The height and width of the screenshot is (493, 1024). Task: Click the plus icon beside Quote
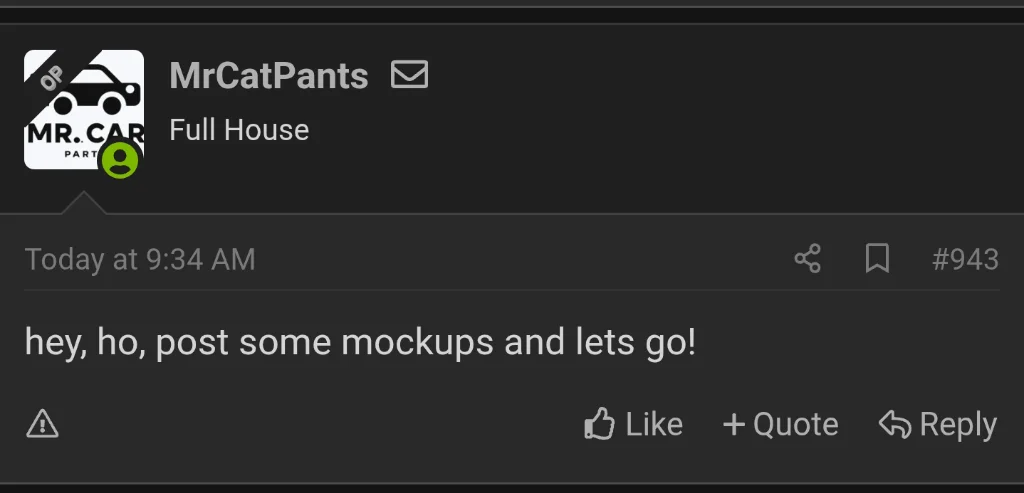coord(734,425)
